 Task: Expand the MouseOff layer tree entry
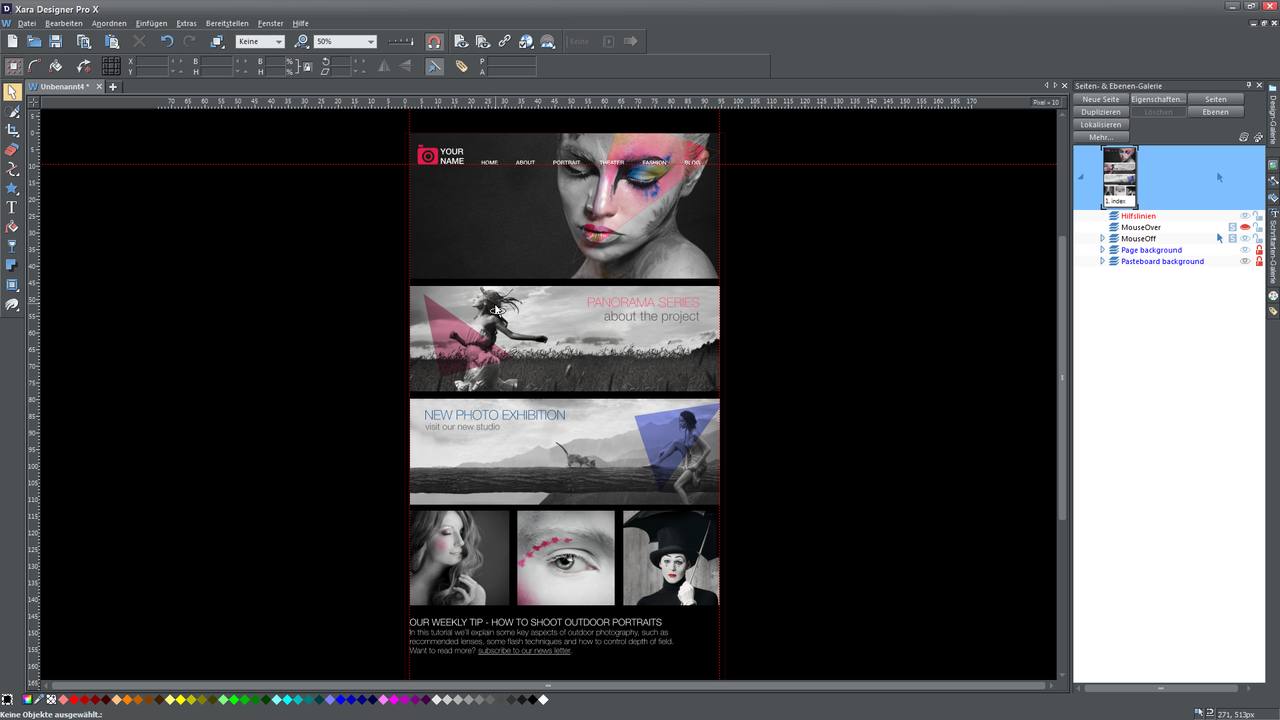pos(1103,238)
